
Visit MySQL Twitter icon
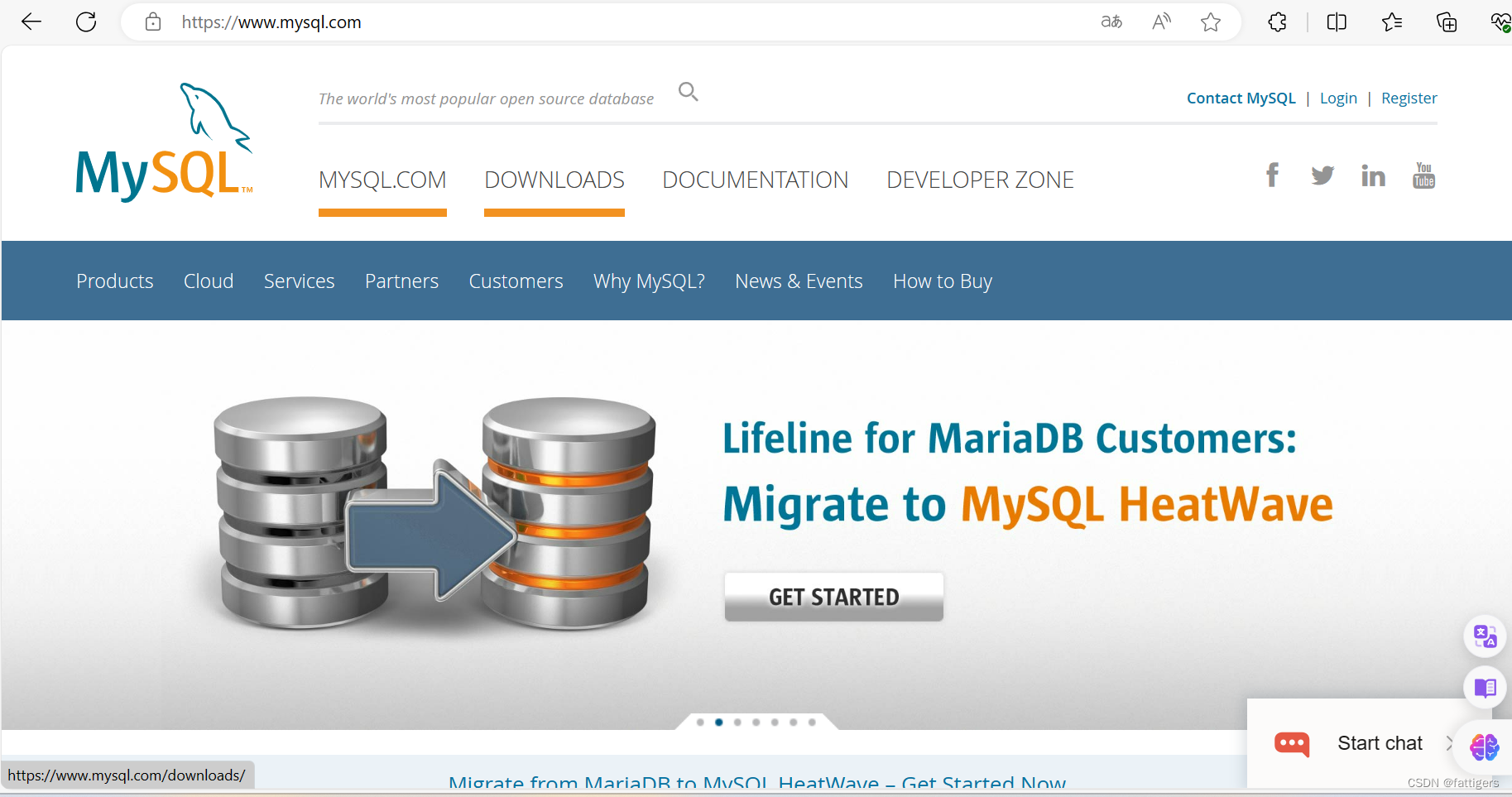click(1322, 175)
